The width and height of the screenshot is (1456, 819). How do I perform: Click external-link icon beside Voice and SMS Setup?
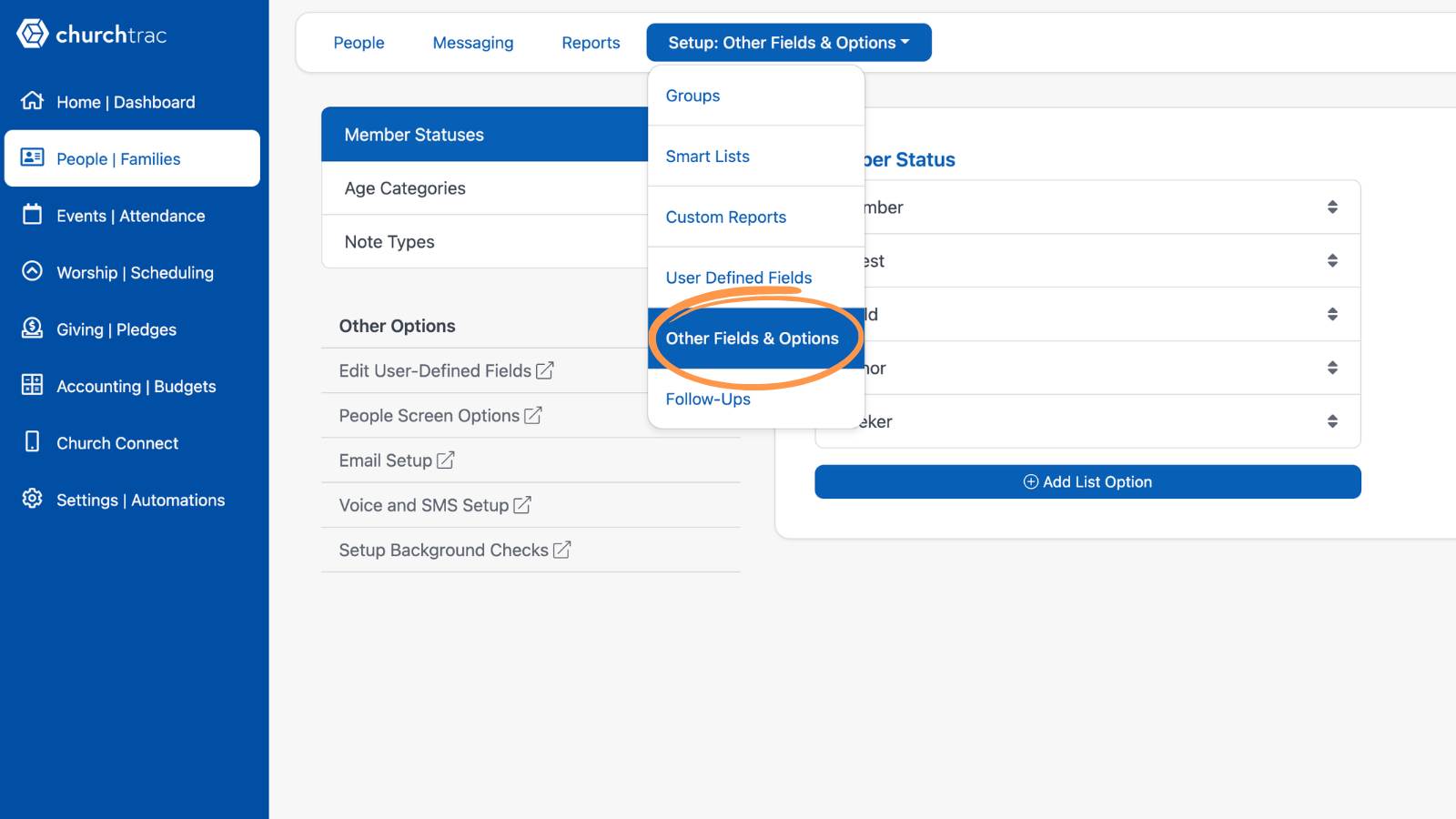522,504
